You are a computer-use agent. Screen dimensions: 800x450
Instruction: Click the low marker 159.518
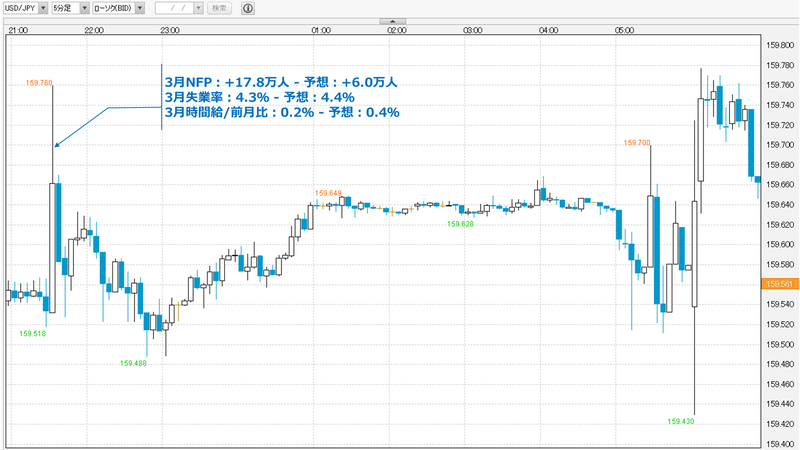[33, 333]
